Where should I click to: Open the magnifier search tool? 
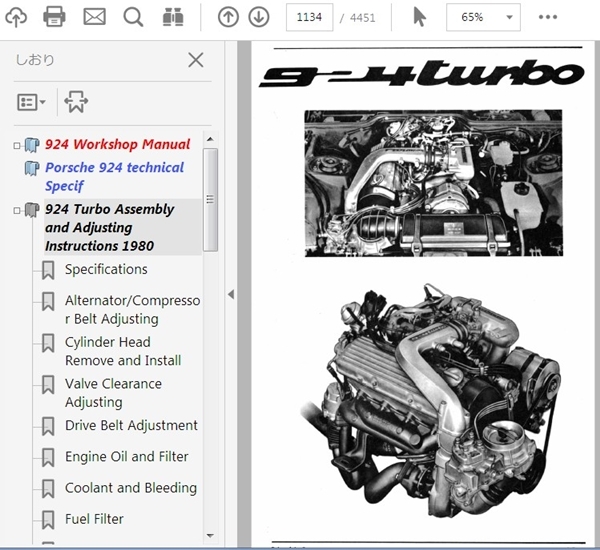coord(133,17)
